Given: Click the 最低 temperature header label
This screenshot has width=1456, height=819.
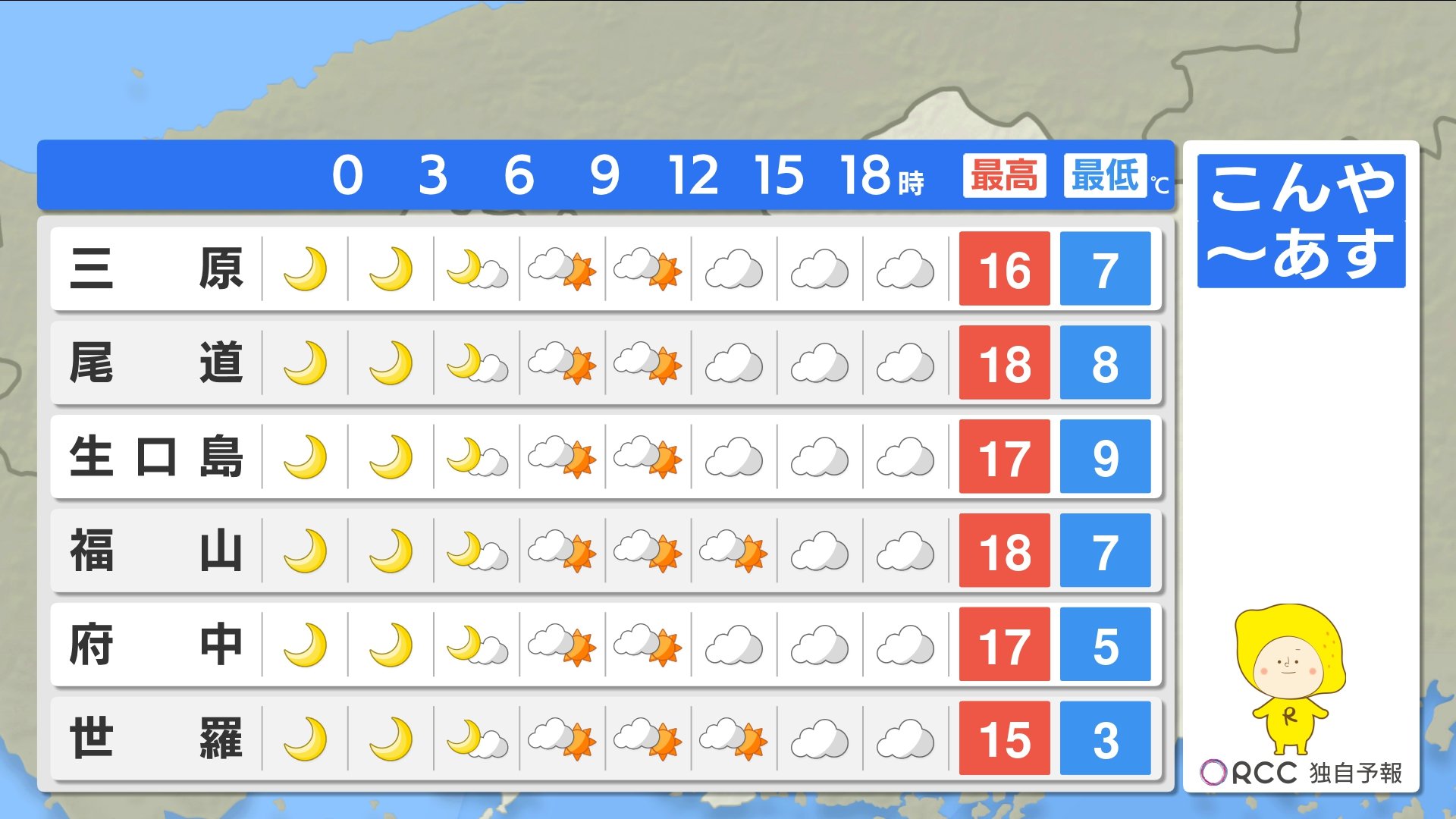Looking at the screenshot, I should point(1105,175).
